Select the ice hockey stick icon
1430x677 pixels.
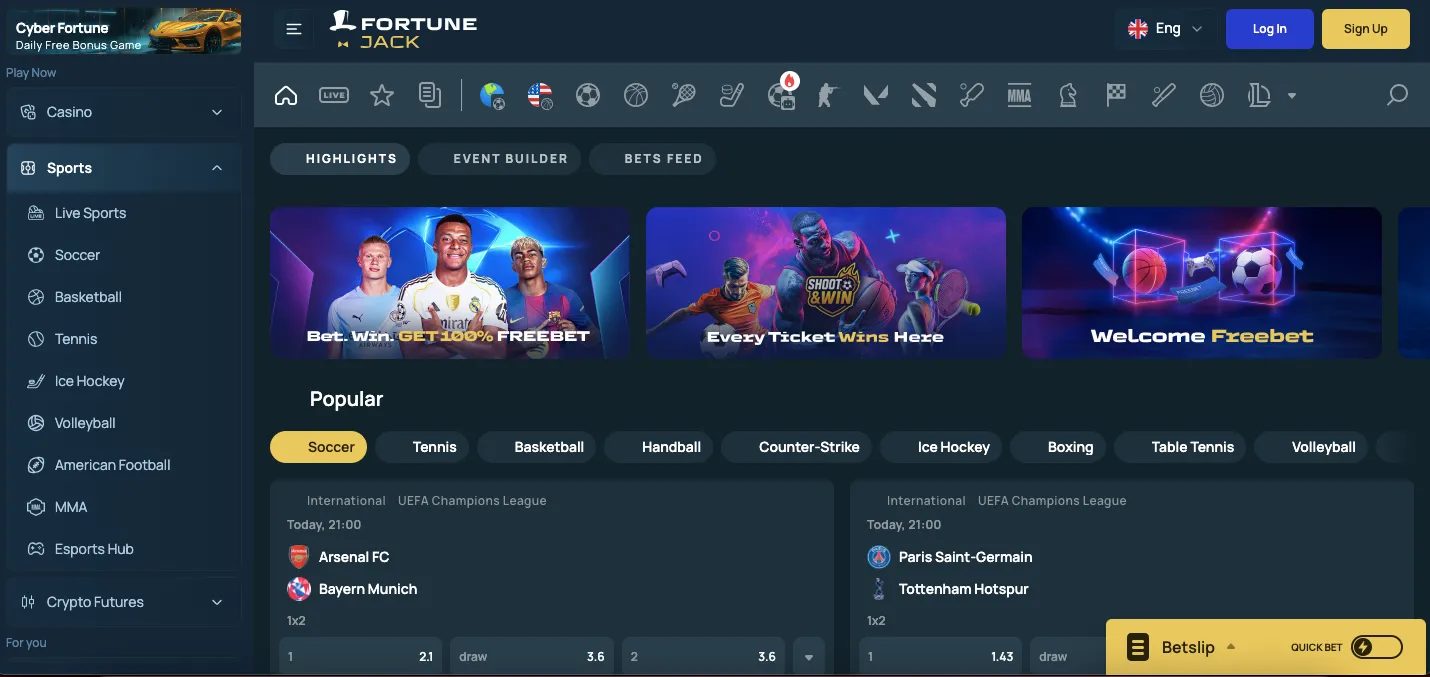click(x=732, y=95)
